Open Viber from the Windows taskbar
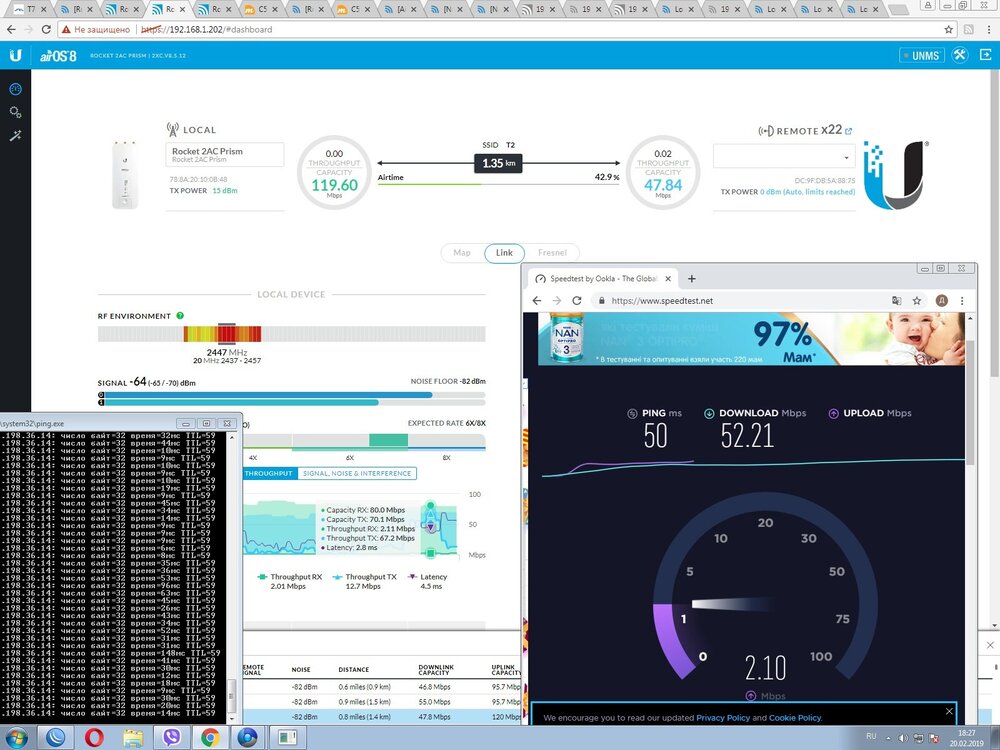Screen dimensions: 1000x750 [172, 737]
